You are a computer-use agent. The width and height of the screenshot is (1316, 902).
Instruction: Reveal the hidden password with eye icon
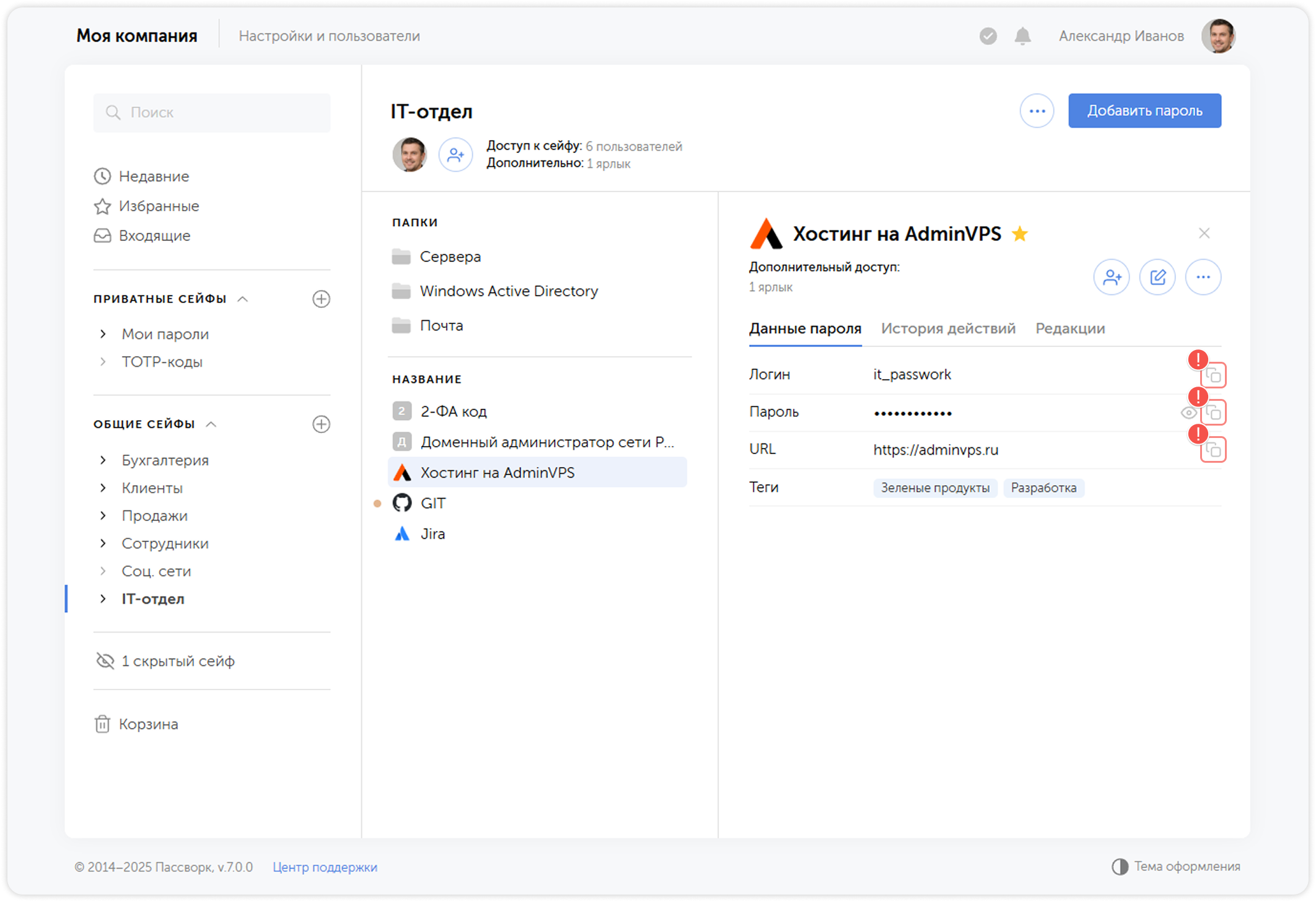[1188, 413]
